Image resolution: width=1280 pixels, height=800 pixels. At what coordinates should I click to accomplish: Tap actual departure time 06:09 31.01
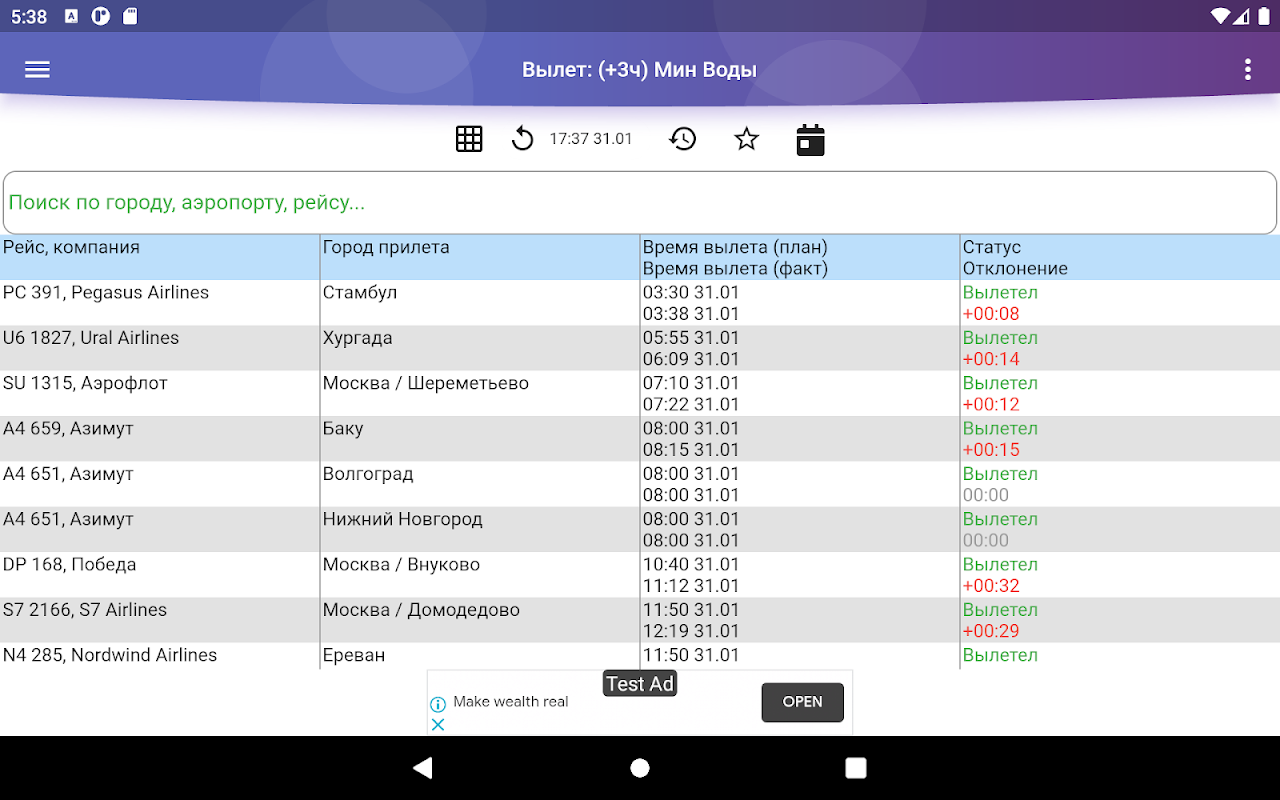pos(691,359)
